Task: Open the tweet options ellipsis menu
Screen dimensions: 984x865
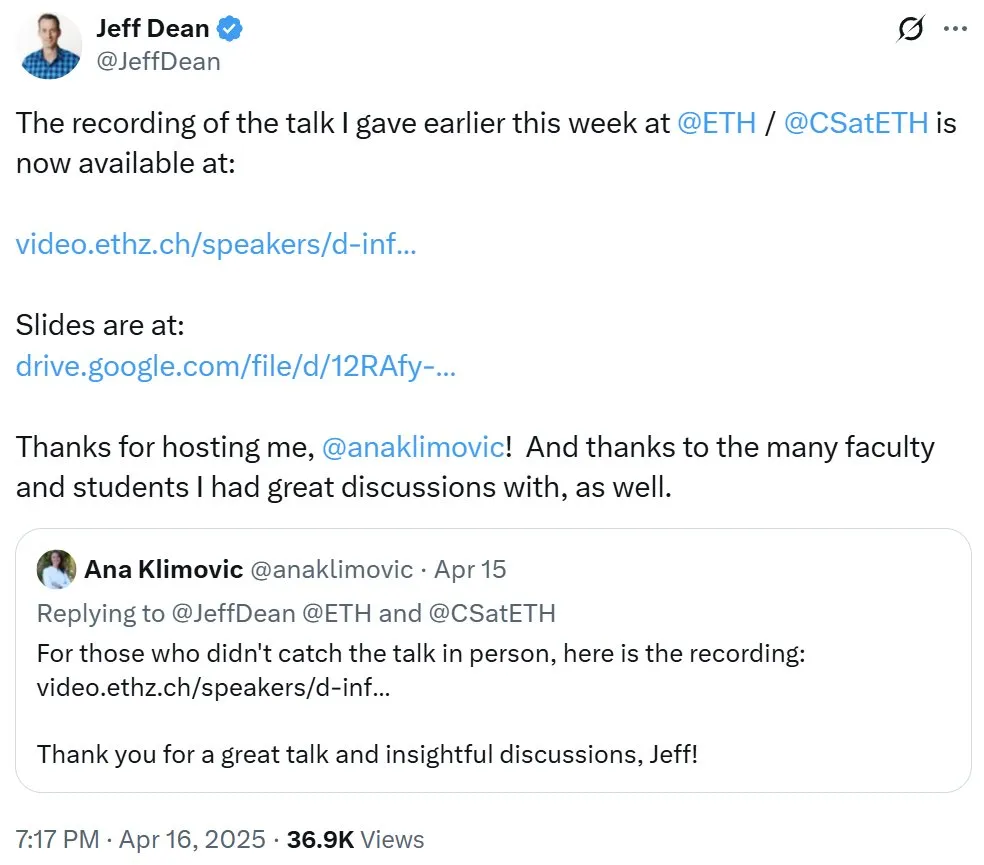Action: tap(955, 30)
